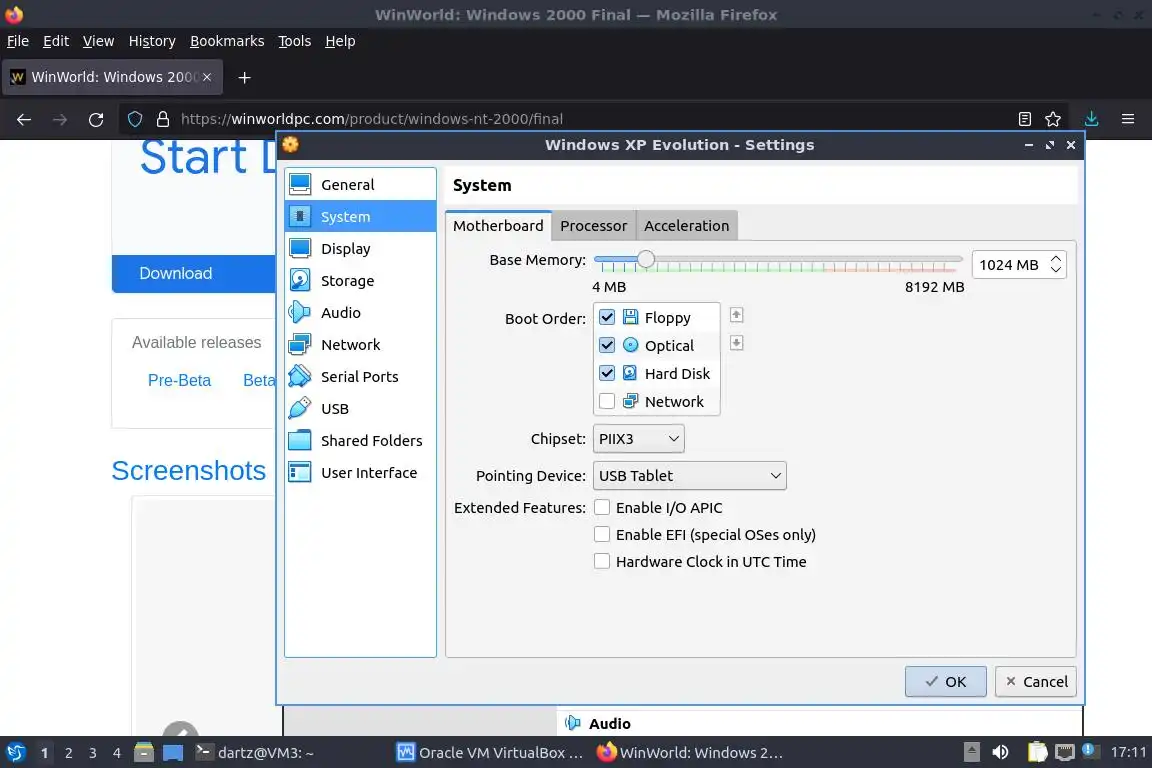
Task: Enable Hardware Clock in UTC Time
Action: (602, 561)
